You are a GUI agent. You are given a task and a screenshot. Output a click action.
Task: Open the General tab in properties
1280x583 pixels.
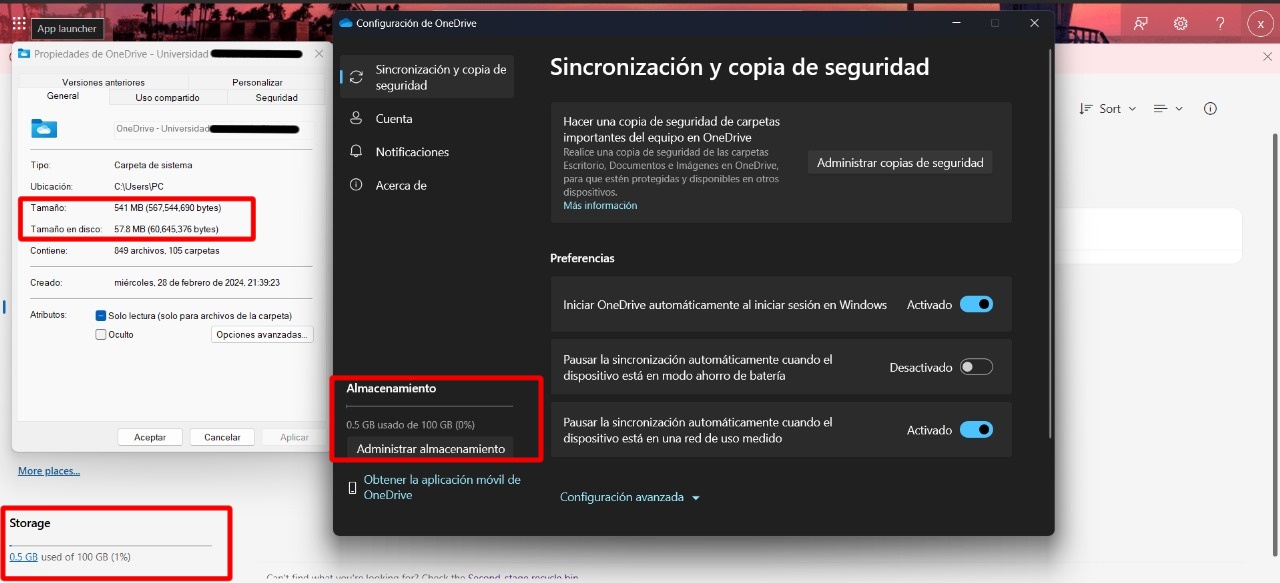click(x=62, y=97)
